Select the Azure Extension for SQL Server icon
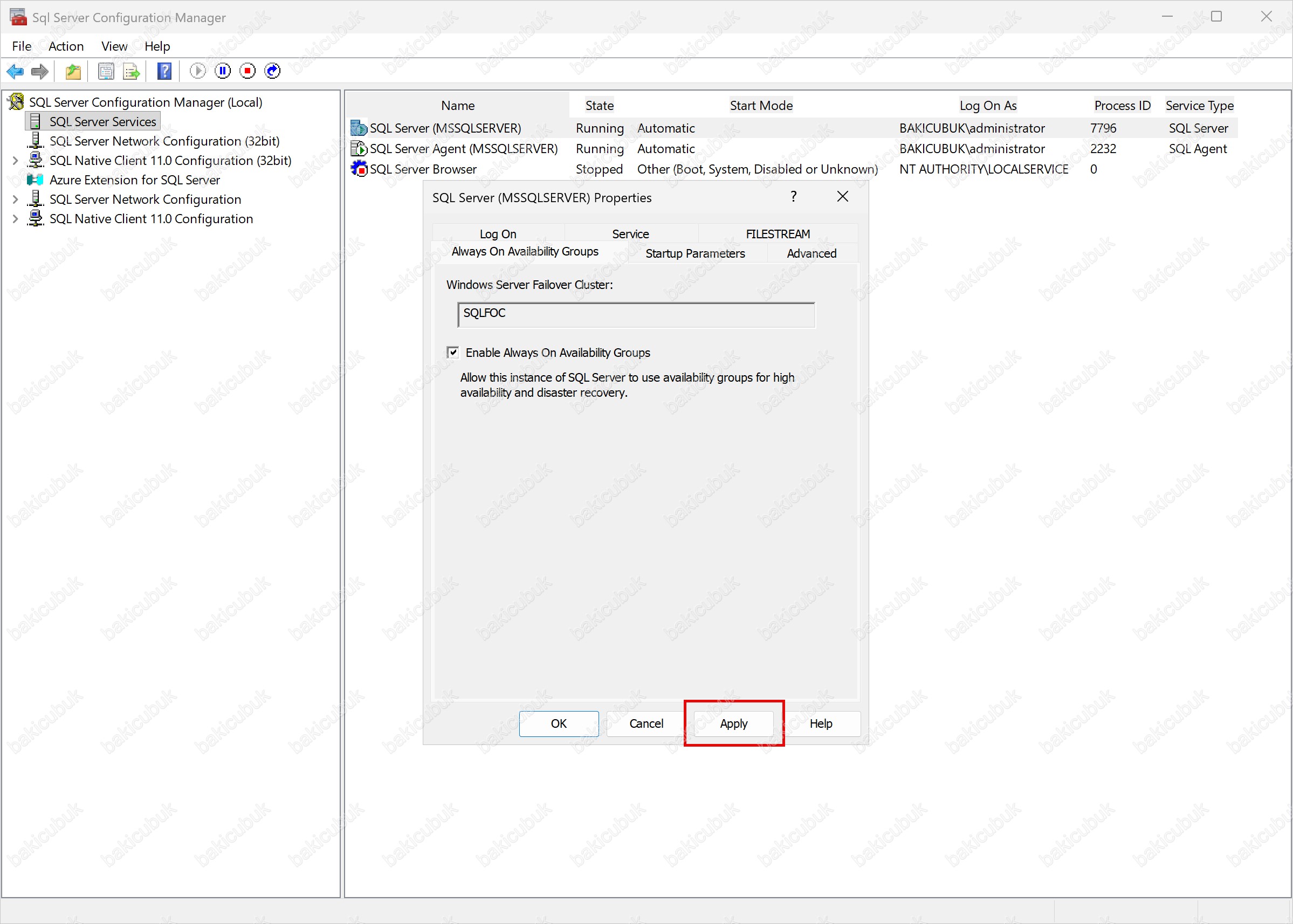The height and width of the screenshot is (924, 1293). point(35,180)
